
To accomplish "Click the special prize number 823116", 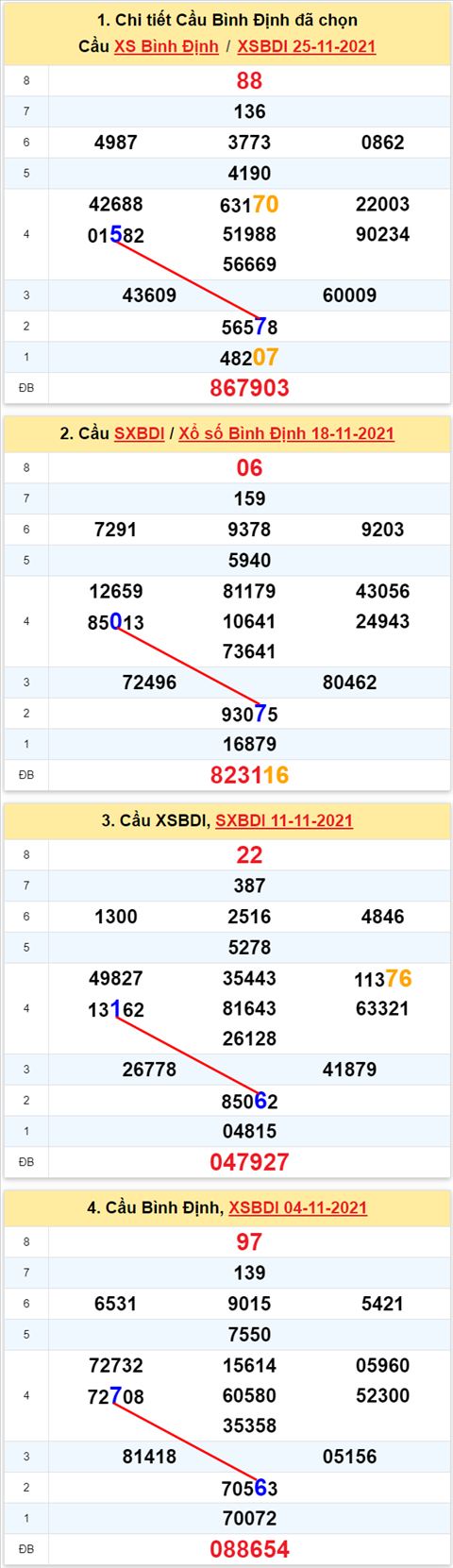I will (249, 775).
